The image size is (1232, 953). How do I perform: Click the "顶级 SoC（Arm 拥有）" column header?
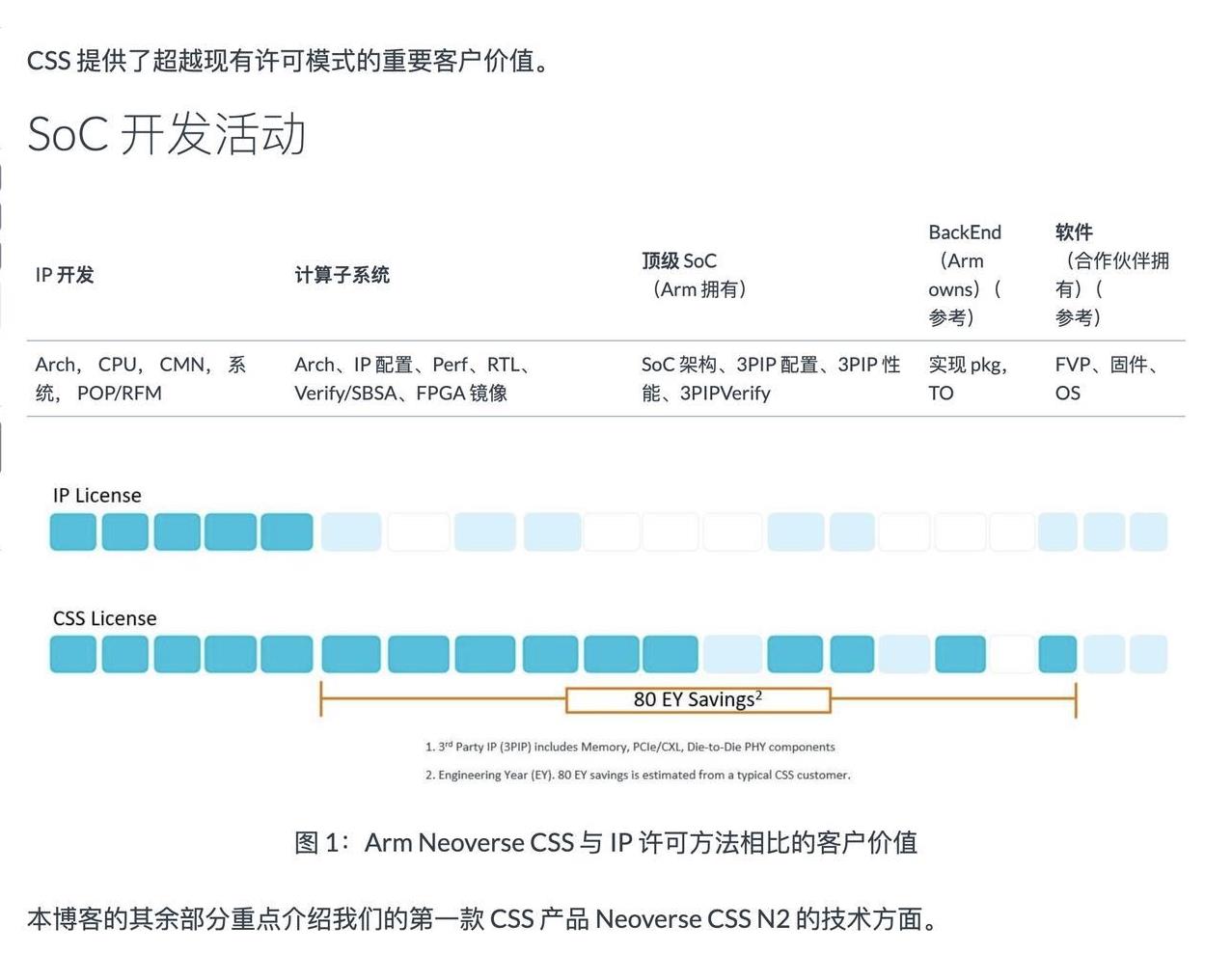point(694,275)
